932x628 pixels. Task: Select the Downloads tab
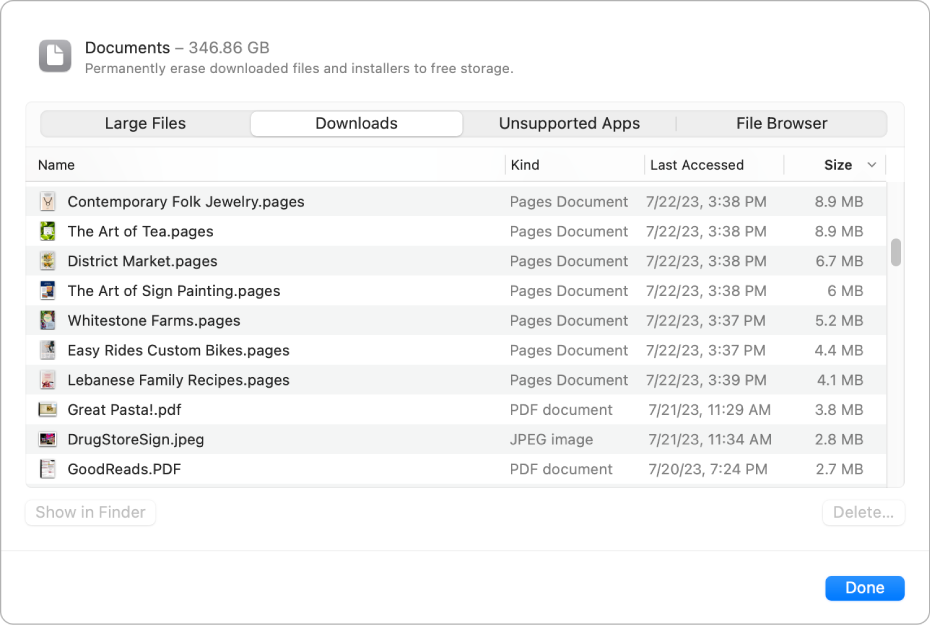(356, 123)
